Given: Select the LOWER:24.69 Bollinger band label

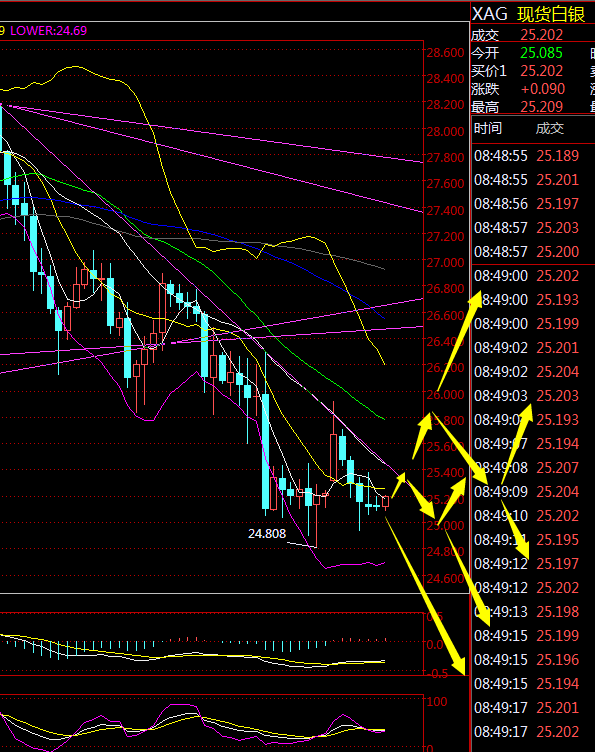Looking at the screenshot, I should (48, 31).
